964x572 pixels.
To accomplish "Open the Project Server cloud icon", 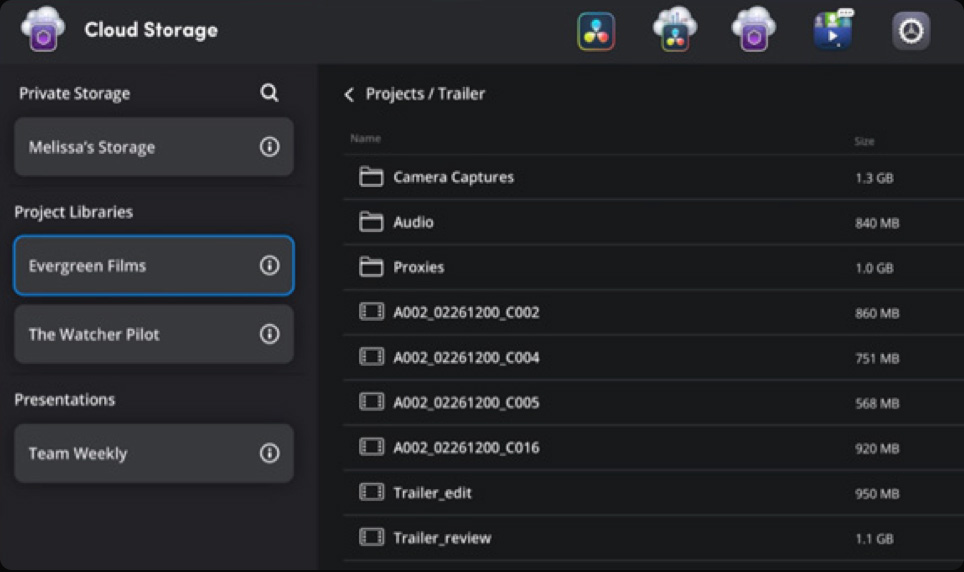I will point(674,30).
